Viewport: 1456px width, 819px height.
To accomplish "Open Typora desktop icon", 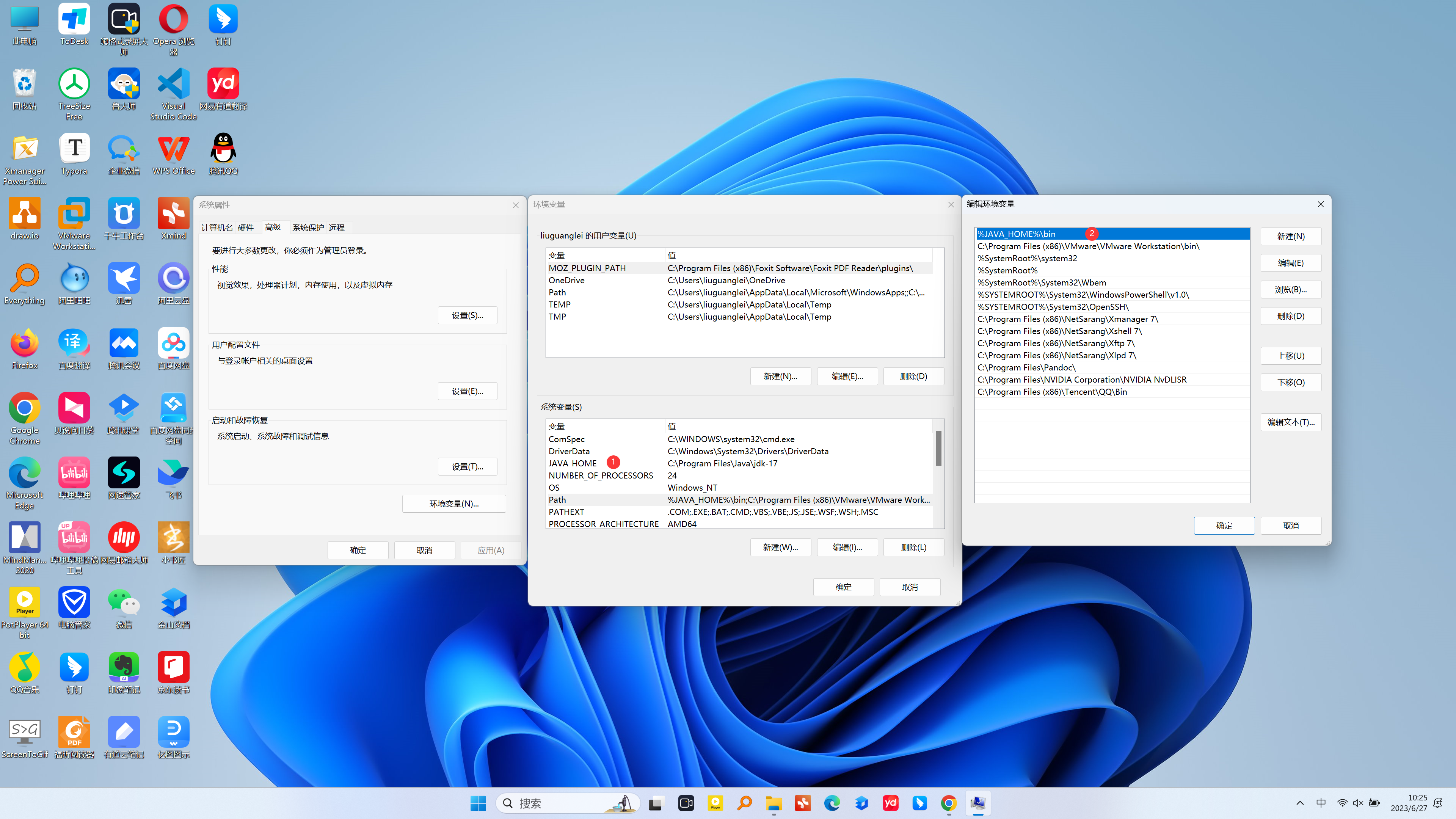I will 74,154.
